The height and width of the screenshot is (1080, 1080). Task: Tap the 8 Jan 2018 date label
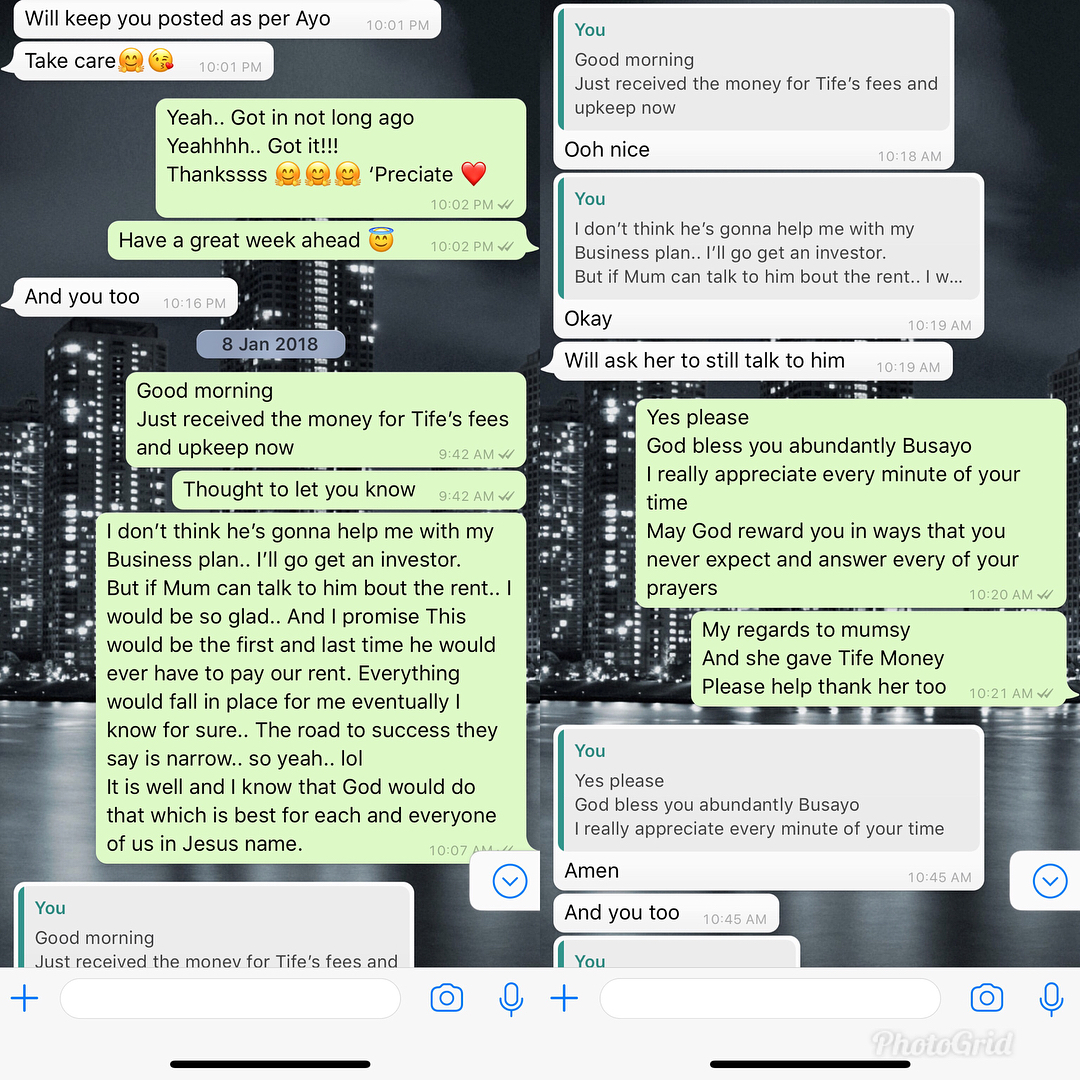point(270,344)
